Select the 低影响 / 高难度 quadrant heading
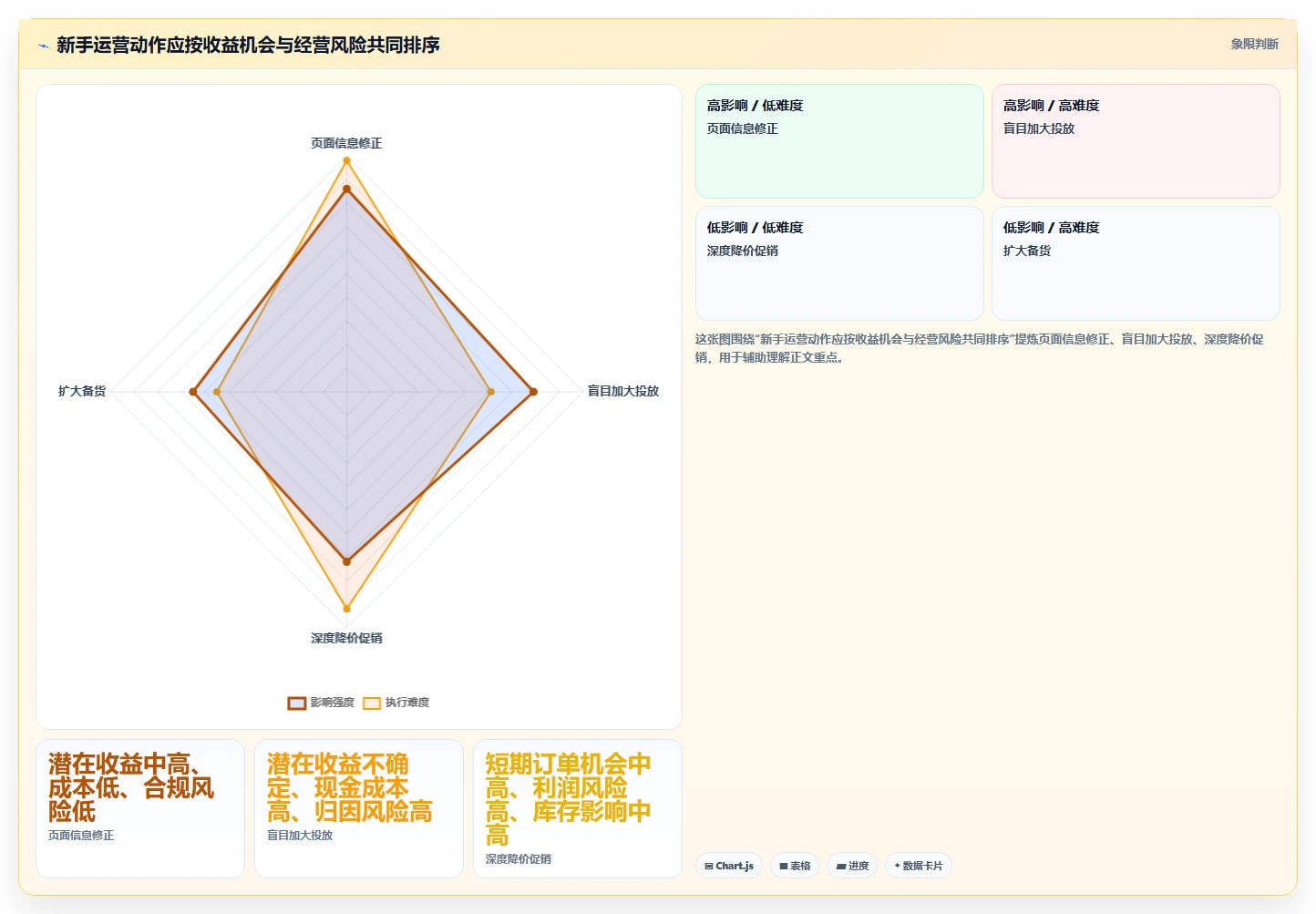 pyautogui.click(x=1051, y=228)
